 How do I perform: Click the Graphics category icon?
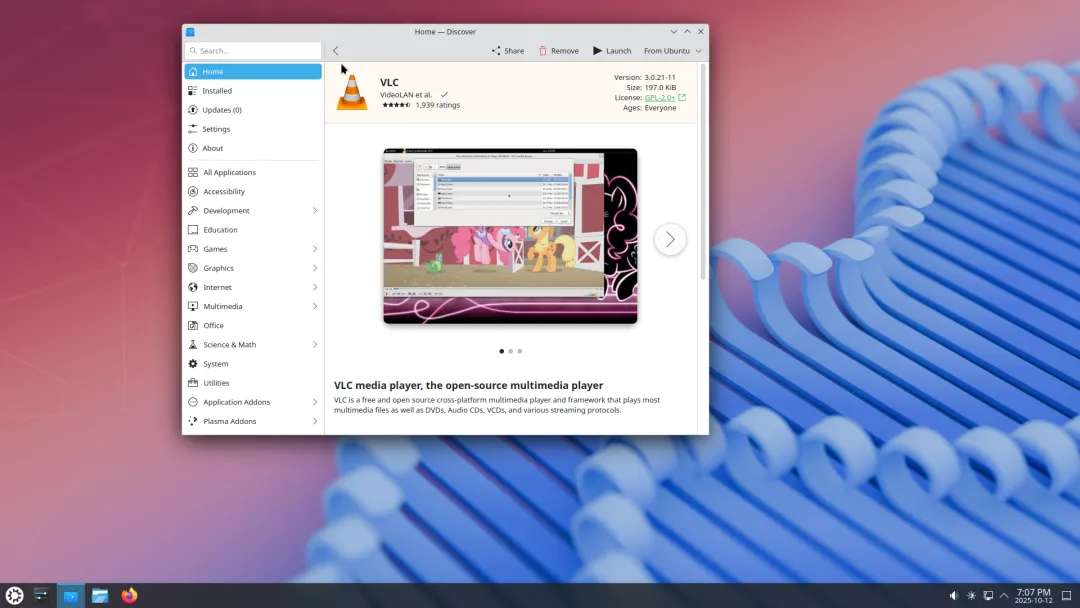tap(193, 268)
